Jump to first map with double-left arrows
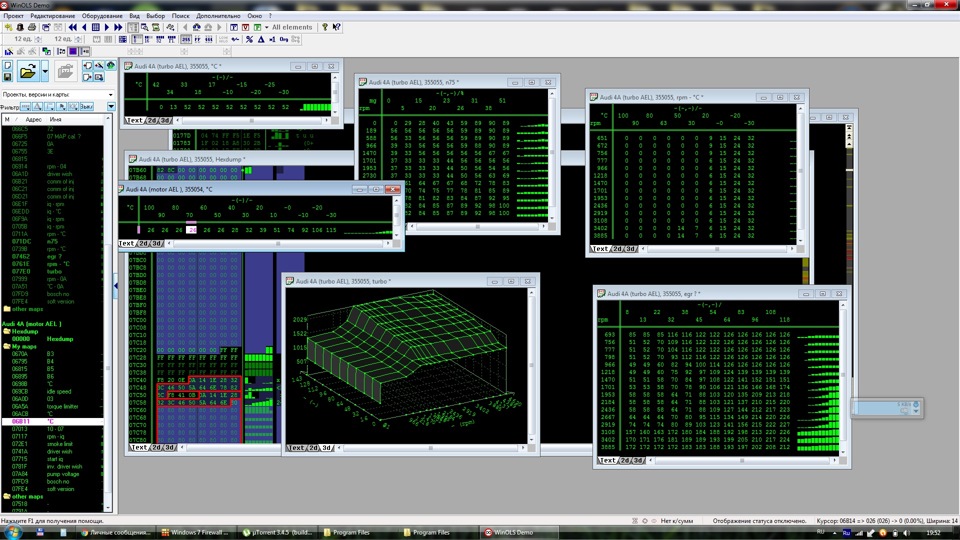The width and height of the screenshot is (960, 540). click(73, 27)
